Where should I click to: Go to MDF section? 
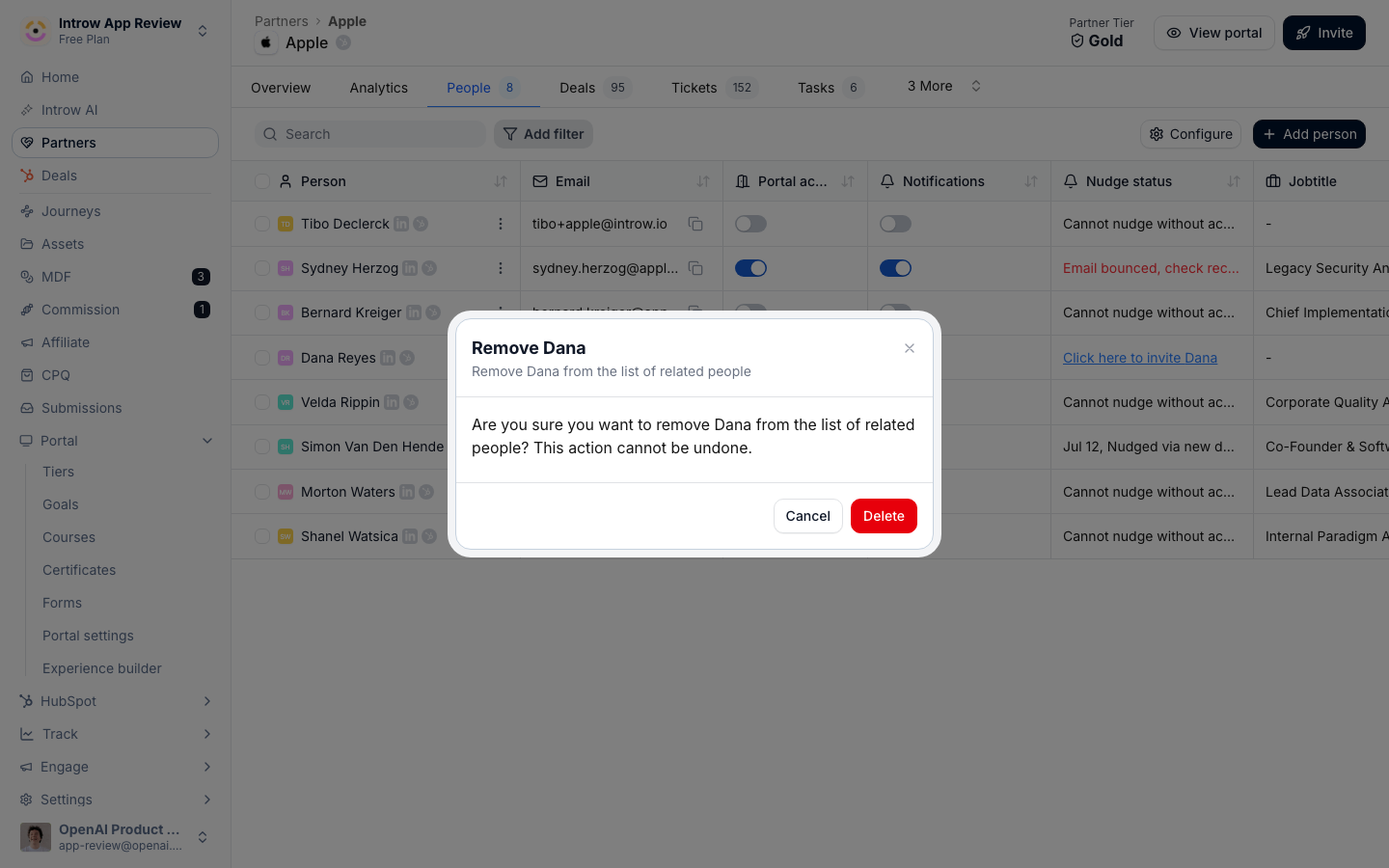(x=115, y=277)
